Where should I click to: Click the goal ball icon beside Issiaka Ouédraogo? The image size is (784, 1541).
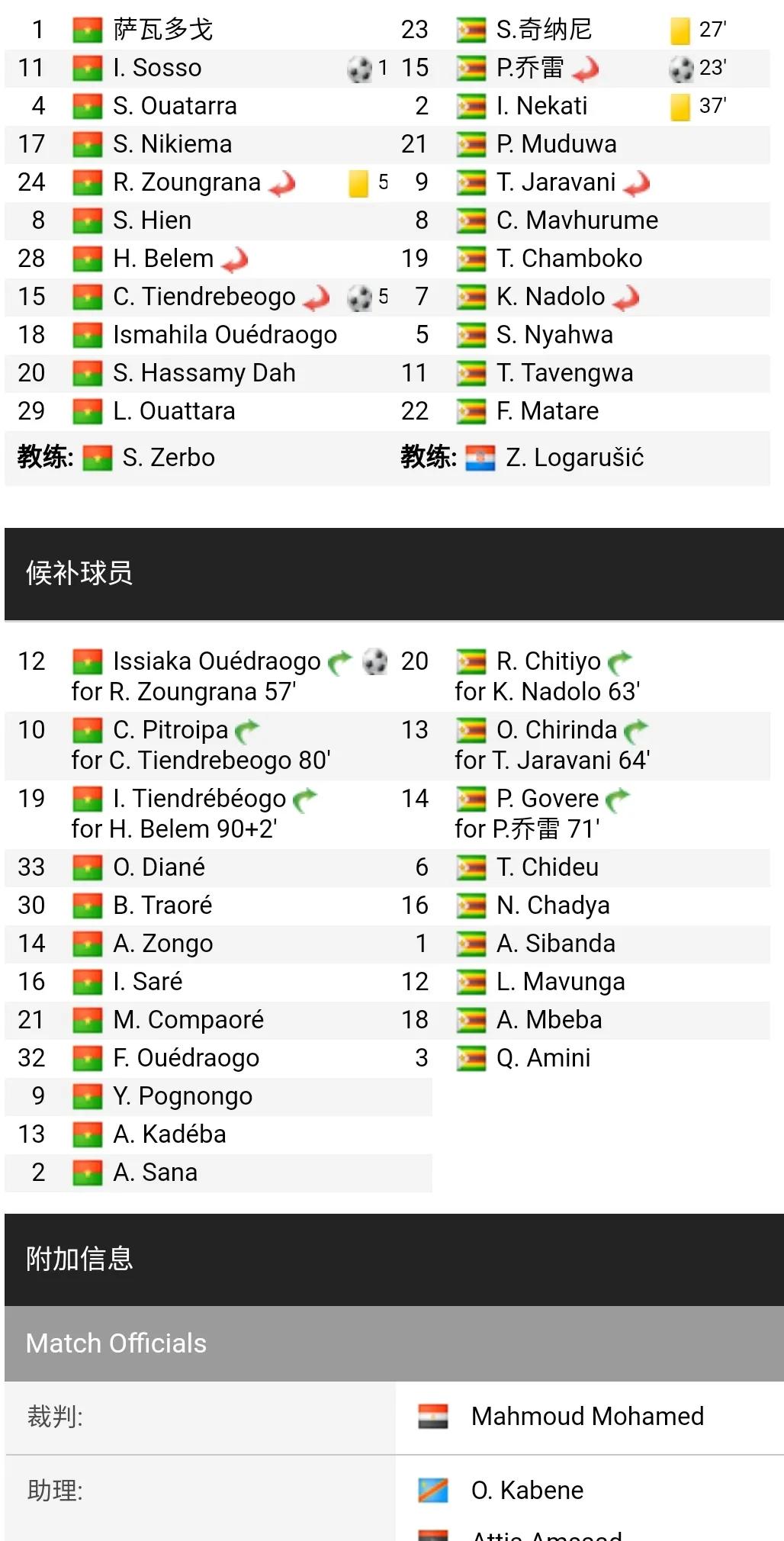[374, 661]
